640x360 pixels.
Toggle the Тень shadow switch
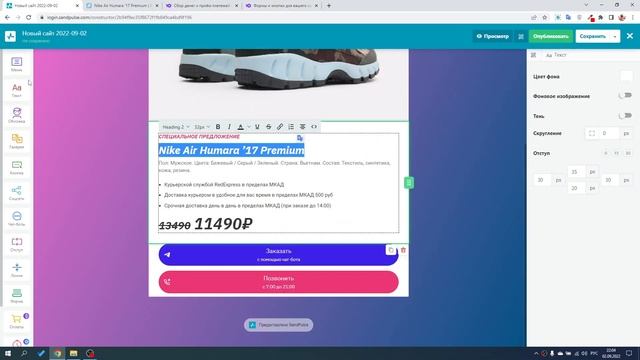tap(625, 116)
